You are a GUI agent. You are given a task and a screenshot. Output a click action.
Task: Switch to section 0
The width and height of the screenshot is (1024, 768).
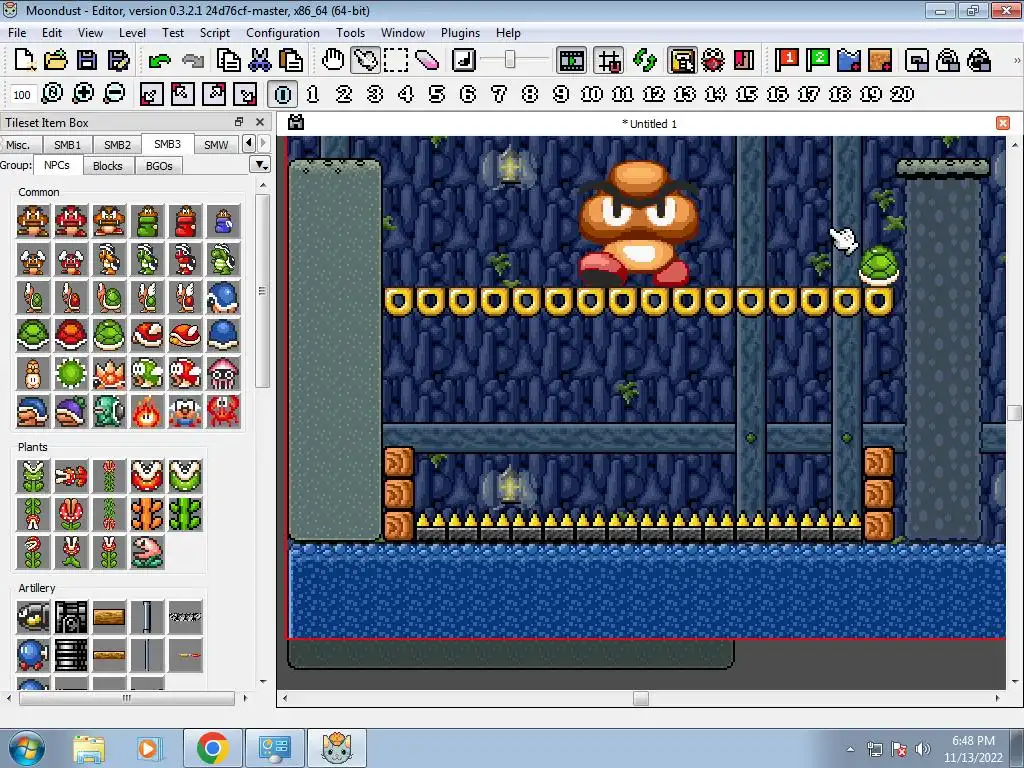[283, 94]
